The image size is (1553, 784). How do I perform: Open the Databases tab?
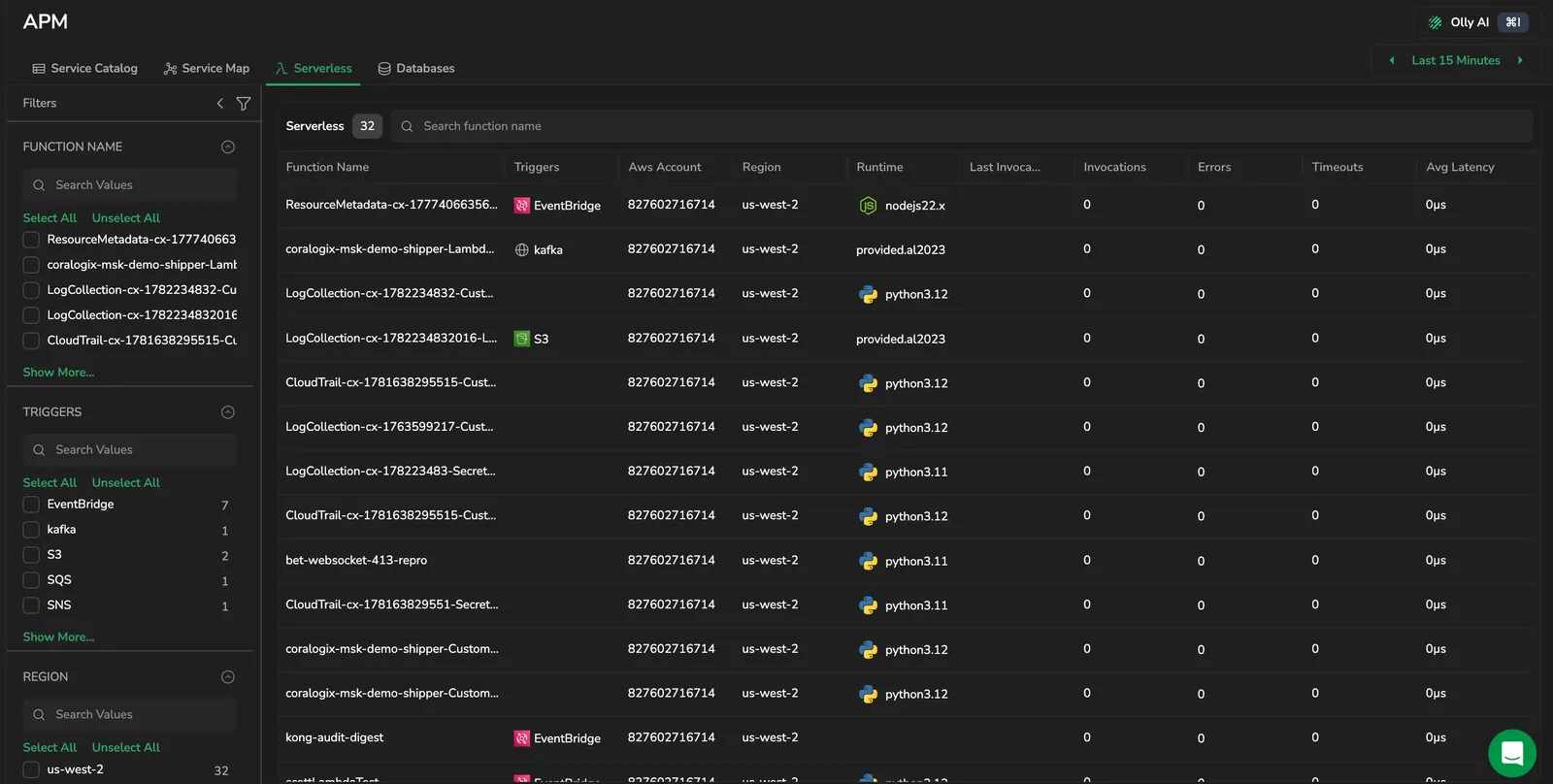415,68
